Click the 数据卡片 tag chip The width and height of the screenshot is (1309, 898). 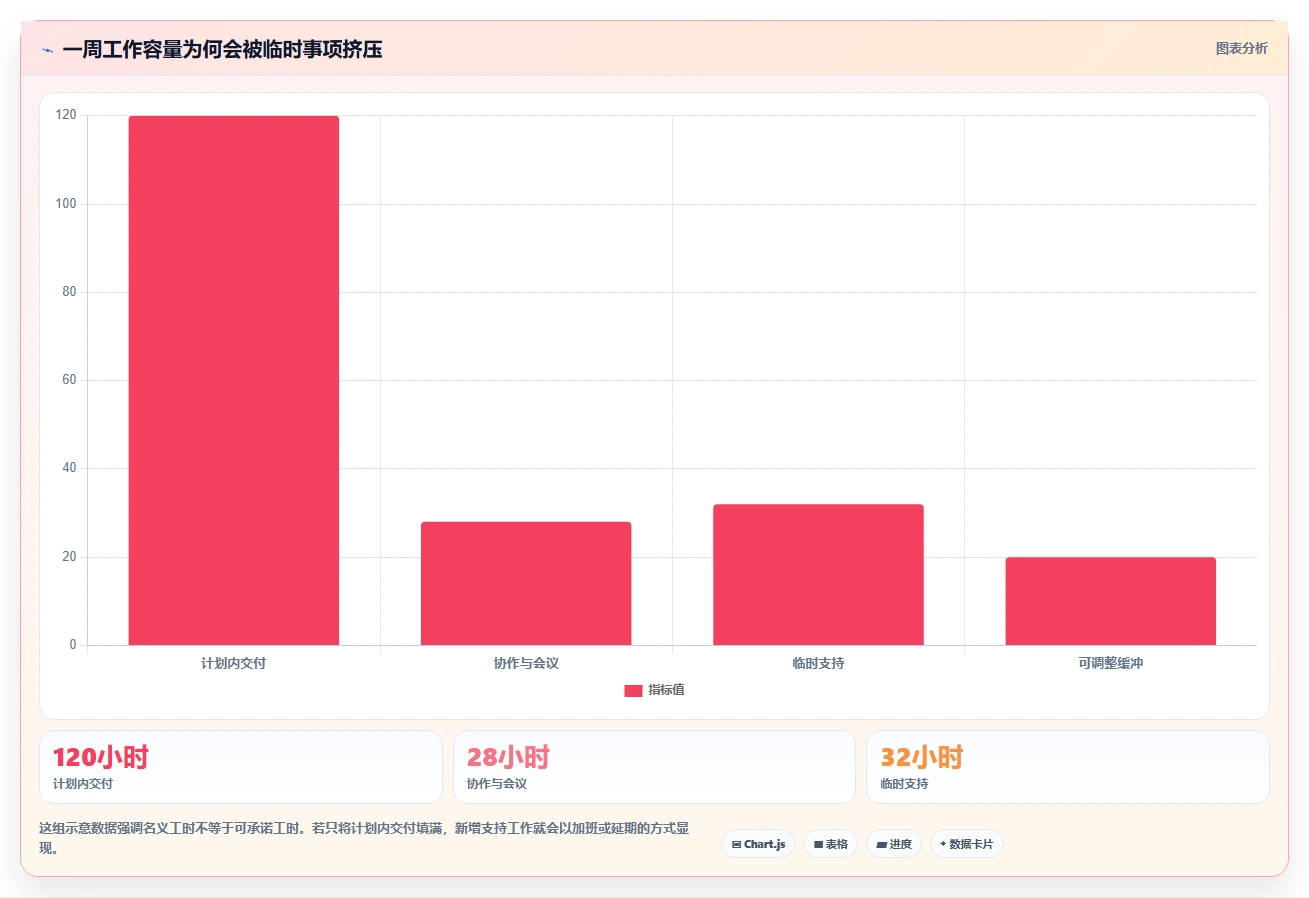point(966,844)
